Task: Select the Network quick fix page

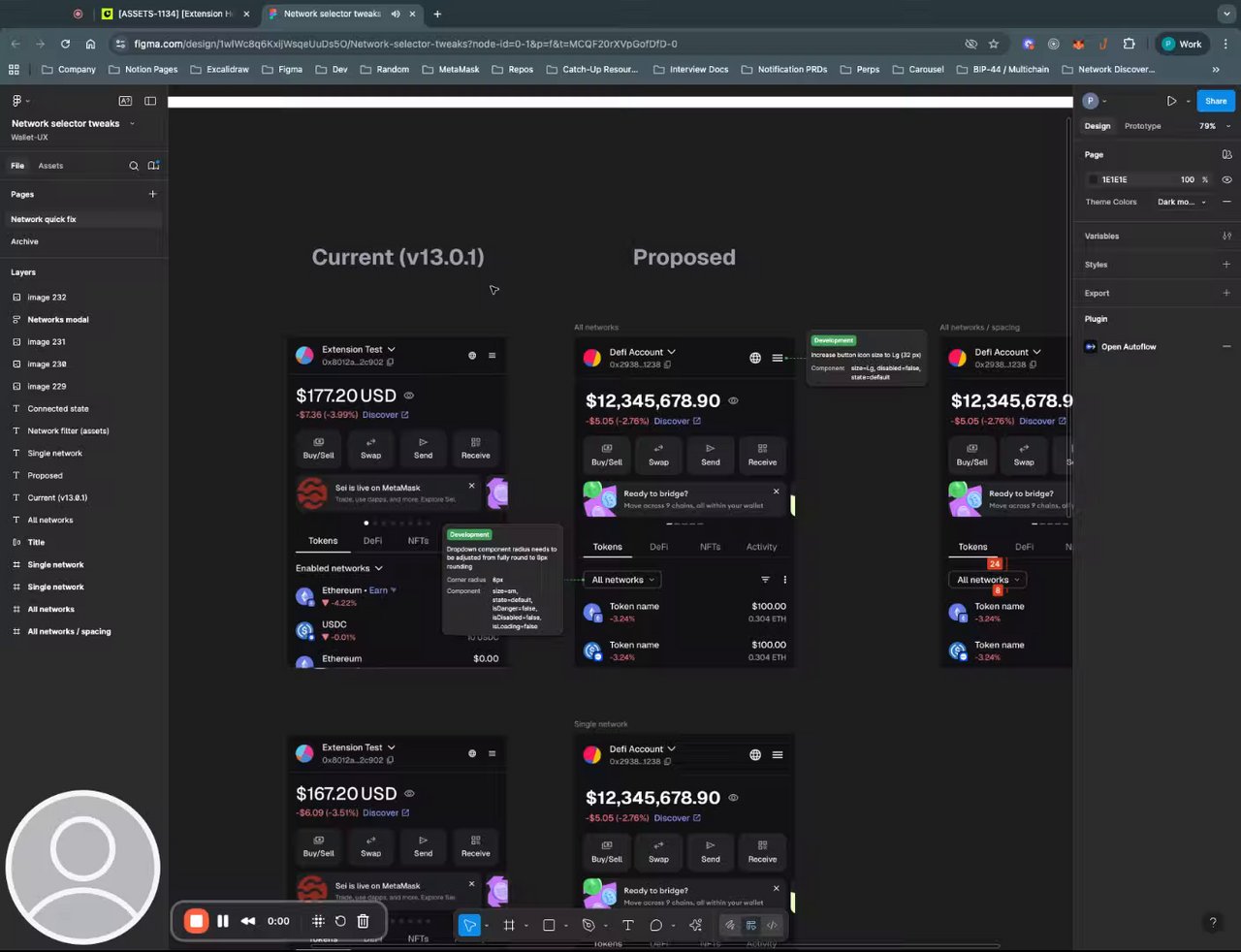Action: 44,219
